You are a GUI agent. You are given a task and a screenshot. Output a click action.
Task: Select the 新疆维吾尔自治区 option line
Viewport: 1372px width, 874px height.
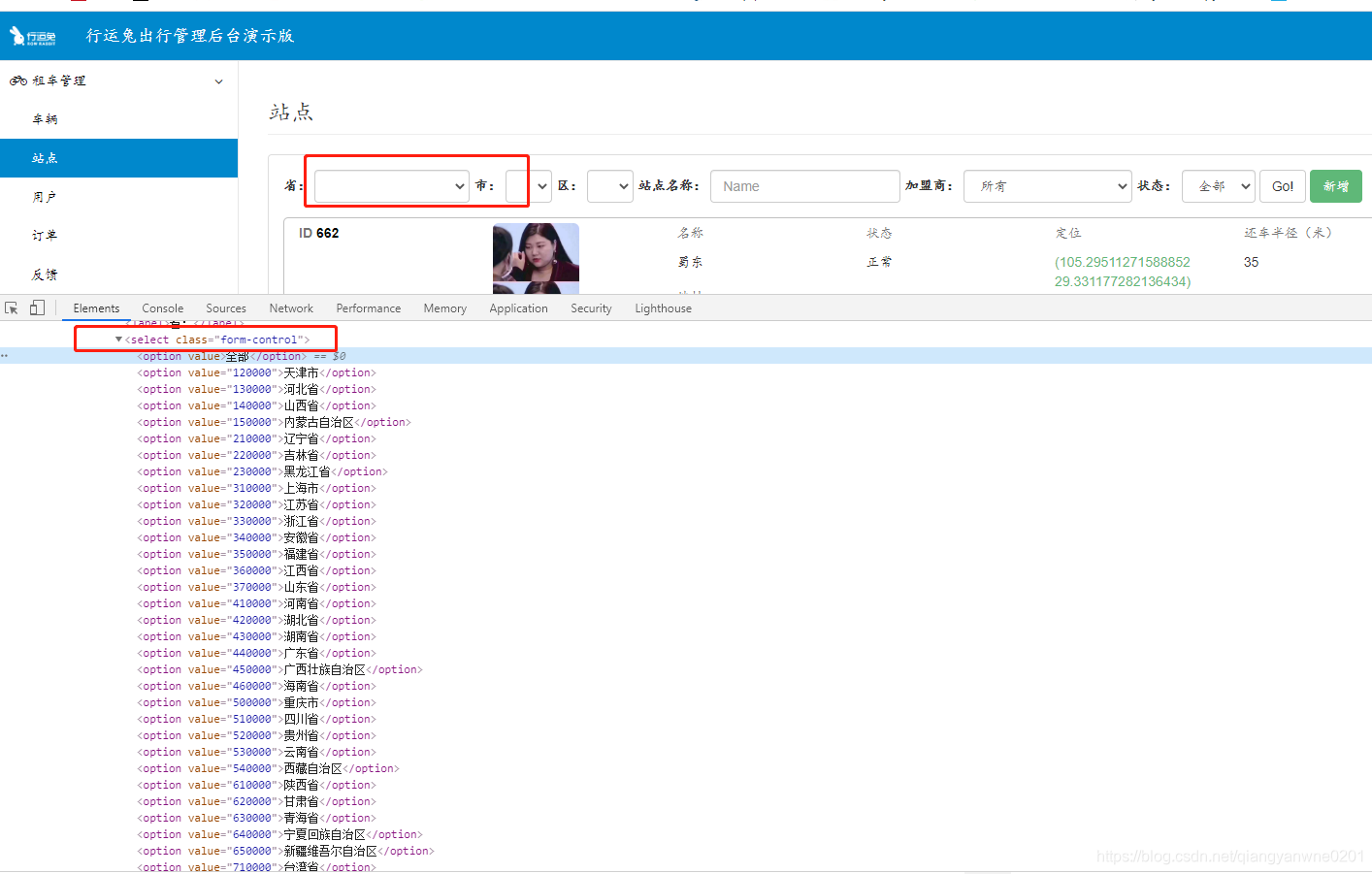(x=285, y=851)
